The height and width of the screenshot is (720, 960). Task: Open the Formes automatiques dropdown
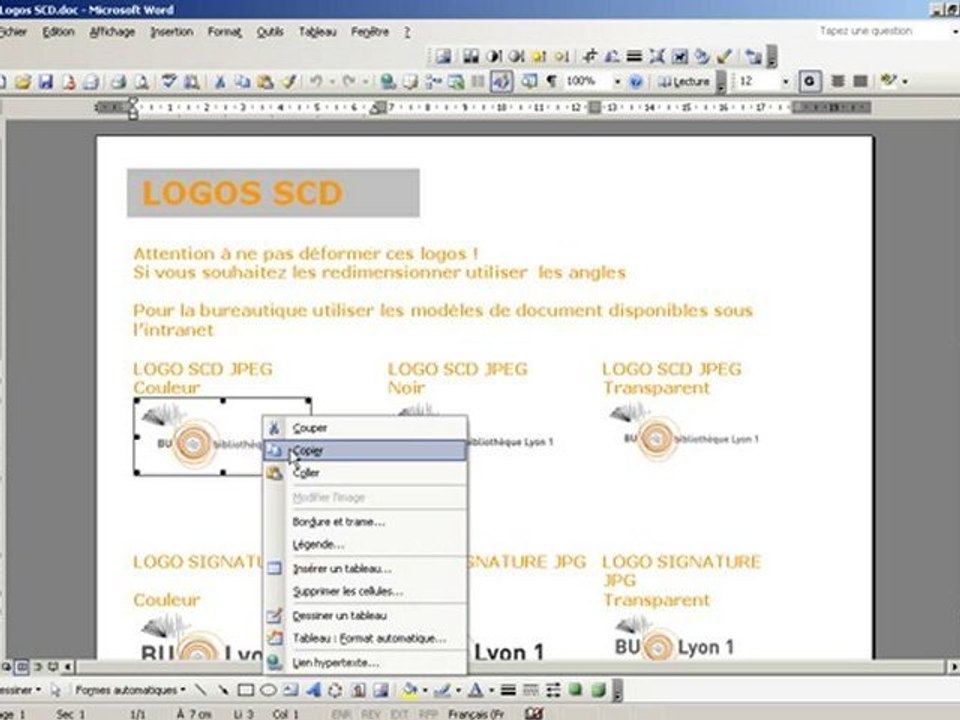pyautogui.click(x=130, y=691)
